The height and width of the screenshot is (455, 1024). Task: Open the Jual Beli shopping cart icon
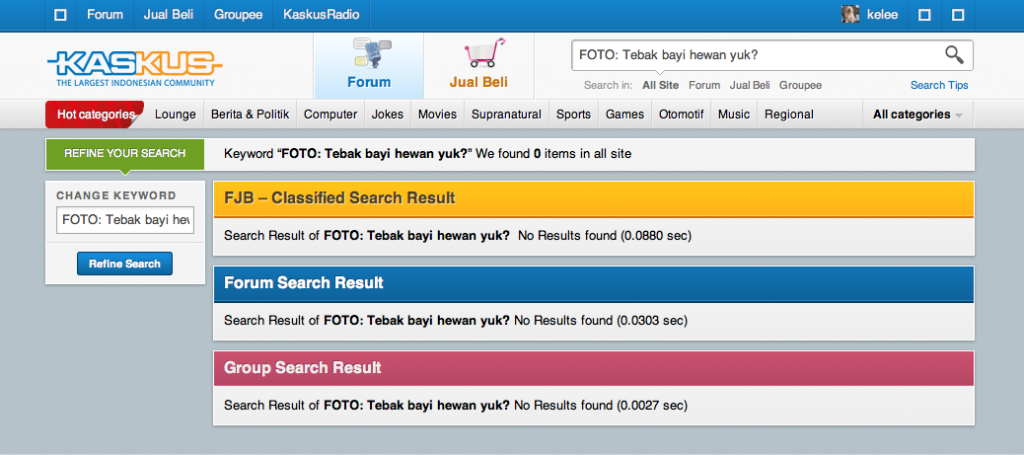point(485,53)
